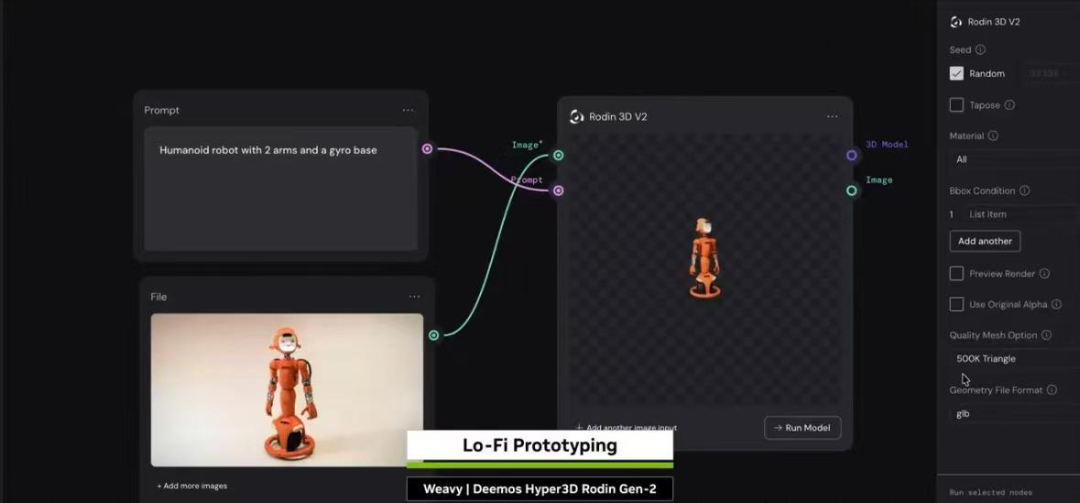Click the Run Model button
Viewport: 1080px width, 503px height.
click(802, 428)
